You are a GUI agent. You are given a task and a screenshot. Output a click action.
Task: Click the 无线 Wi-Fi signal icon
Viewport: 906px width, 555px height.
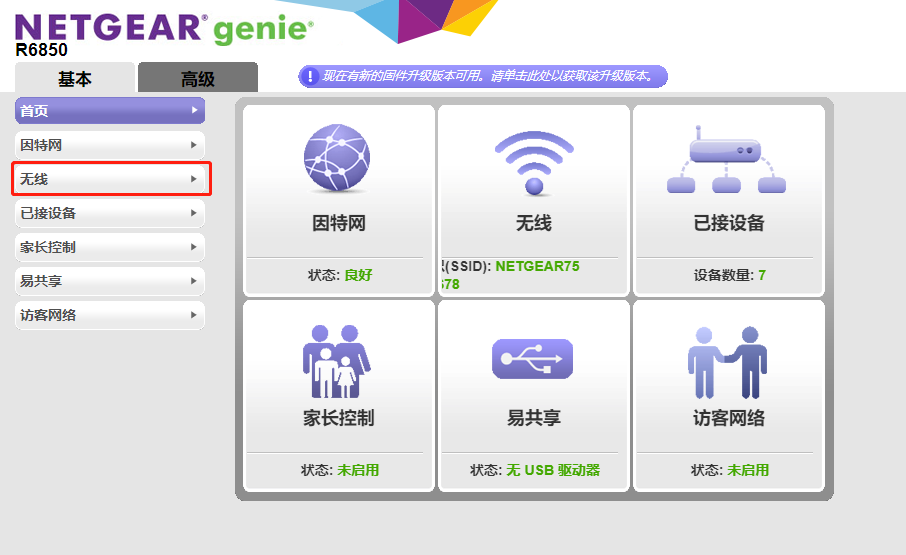click(x=534, y=163)
